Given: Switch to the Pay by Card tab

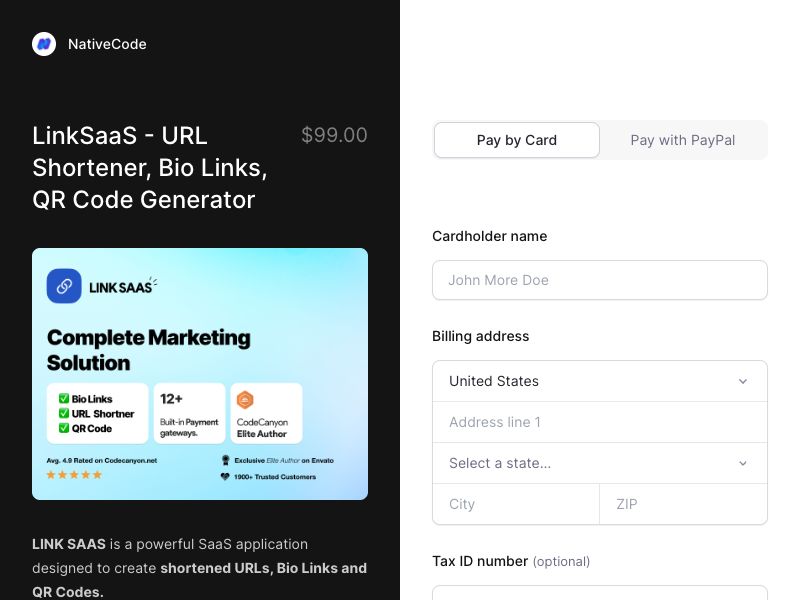Looking at the screenshot, I should click(516, 140).
